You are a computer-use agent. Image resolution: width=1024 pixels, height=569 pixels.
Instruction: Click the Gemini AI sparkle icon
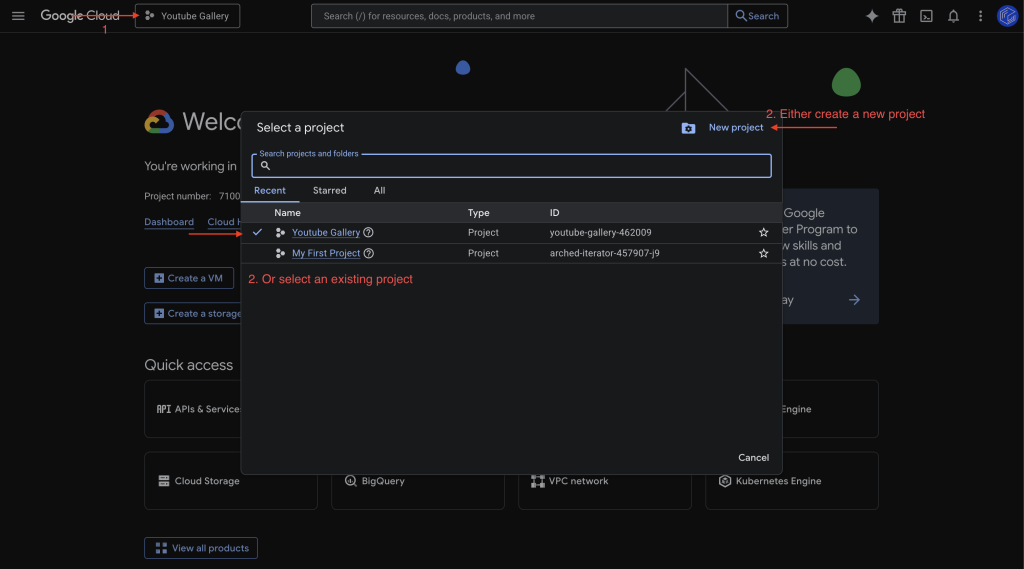click(x=872, y=16)
